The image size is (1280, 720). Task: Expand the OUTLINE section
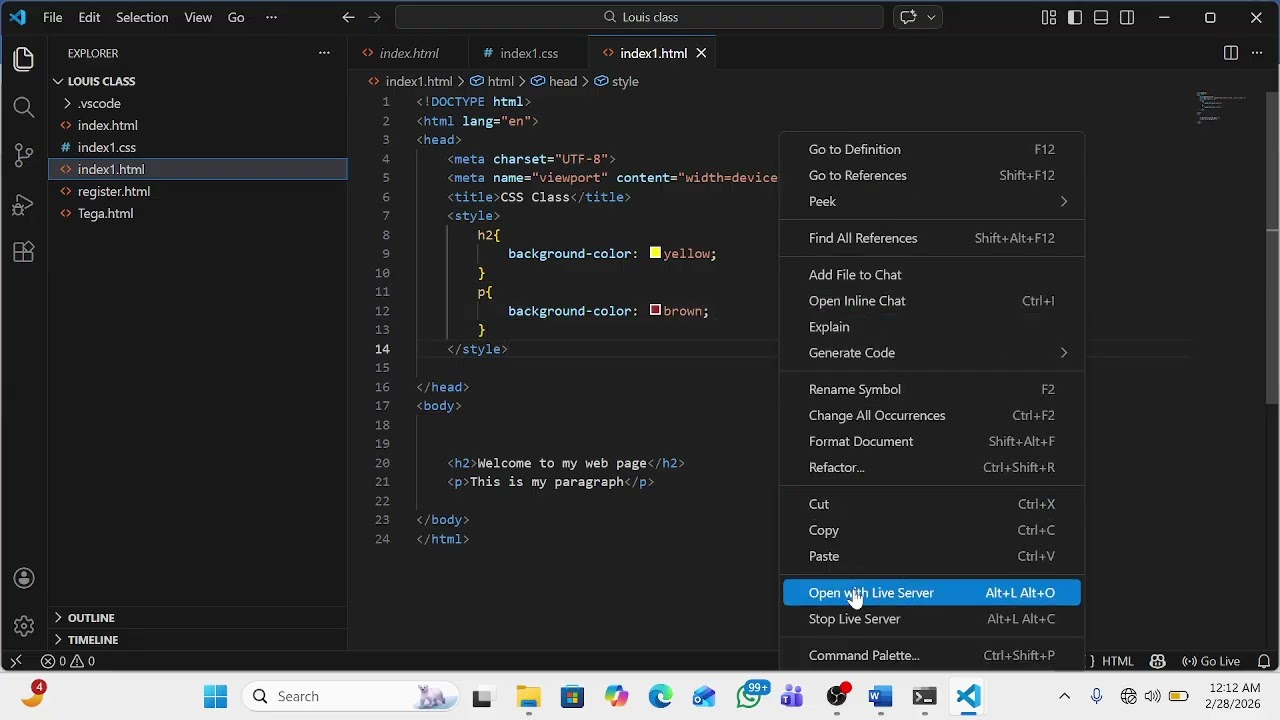(x=90, y=618)
